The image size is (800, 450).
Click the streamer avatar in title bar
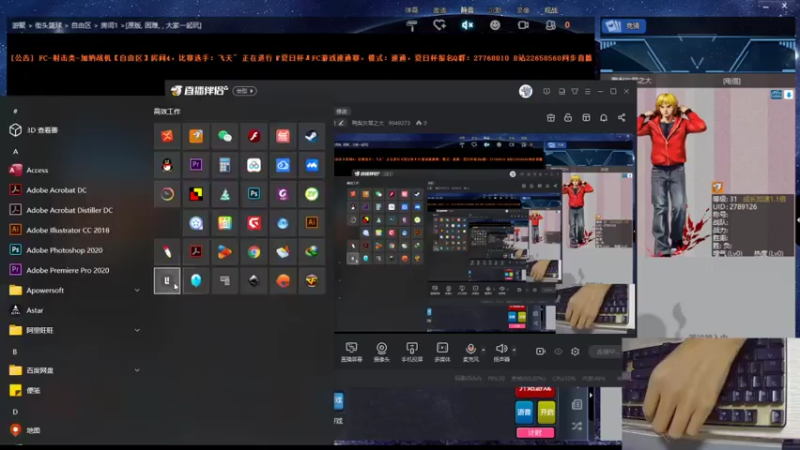tap(526, 91)
